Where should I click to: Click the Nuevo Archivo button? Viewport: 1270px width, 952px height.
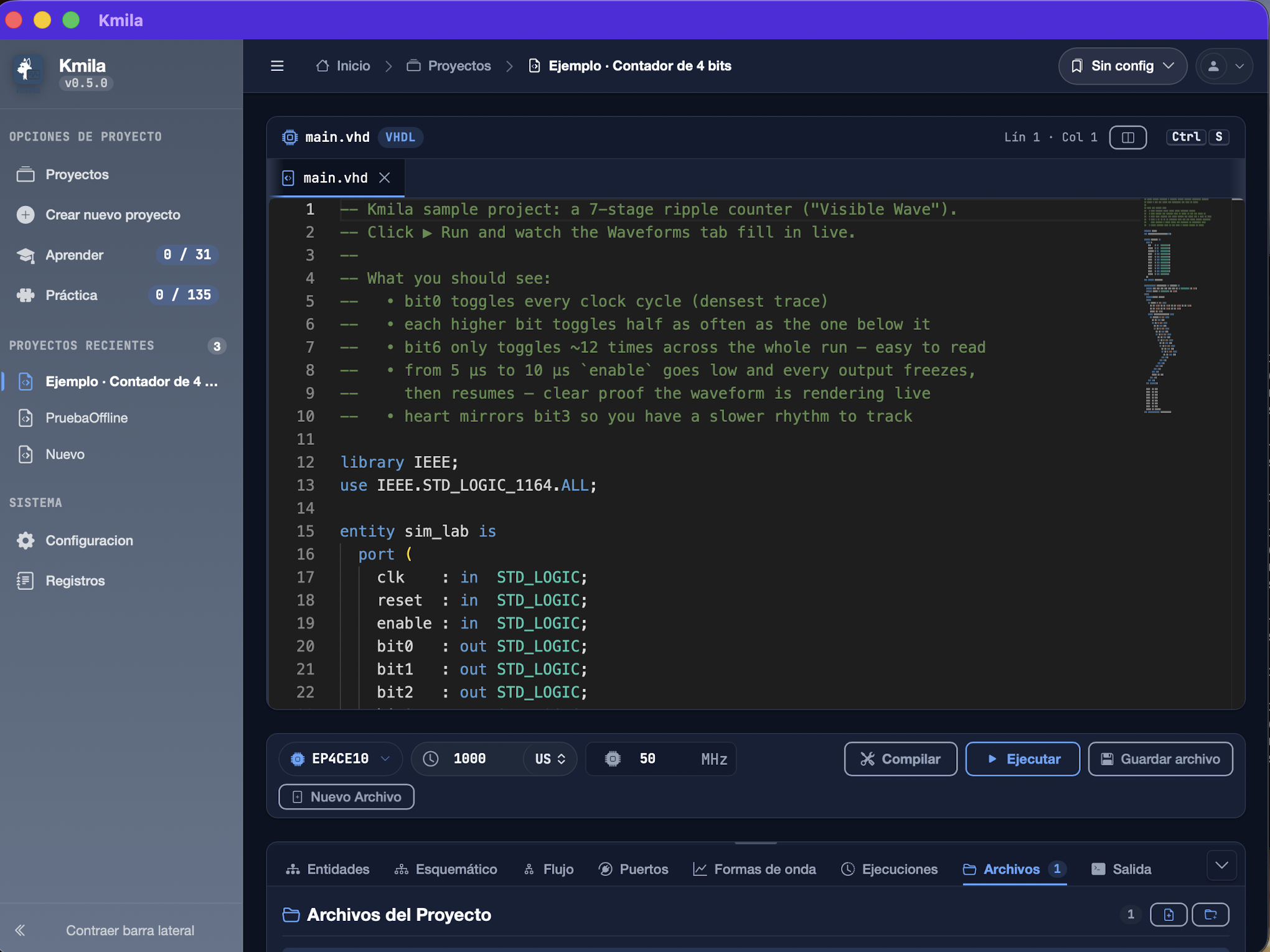pos(346,796)
